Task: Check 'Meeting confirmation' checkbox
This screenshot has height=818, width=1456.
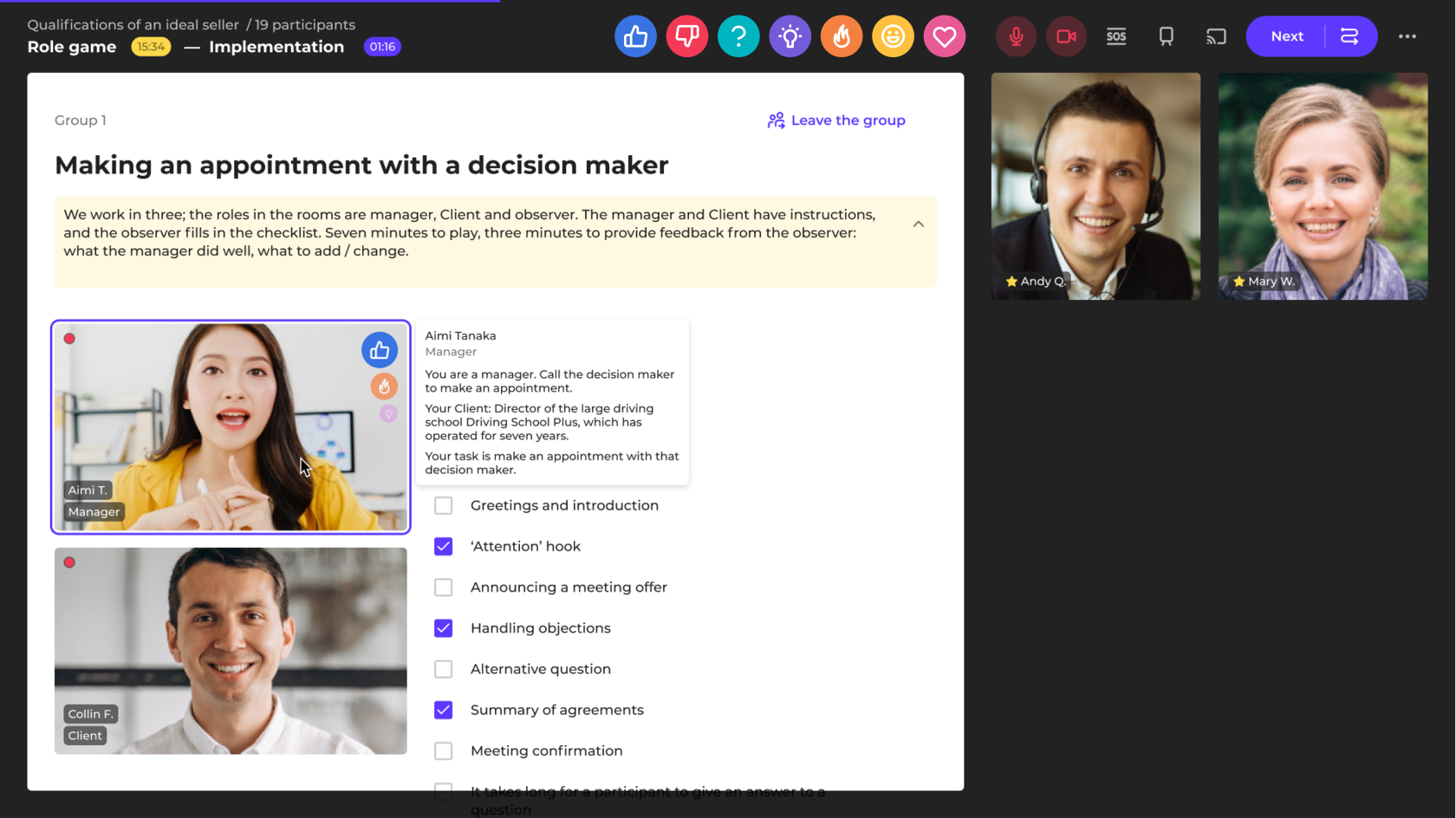Action: point(444,750)
